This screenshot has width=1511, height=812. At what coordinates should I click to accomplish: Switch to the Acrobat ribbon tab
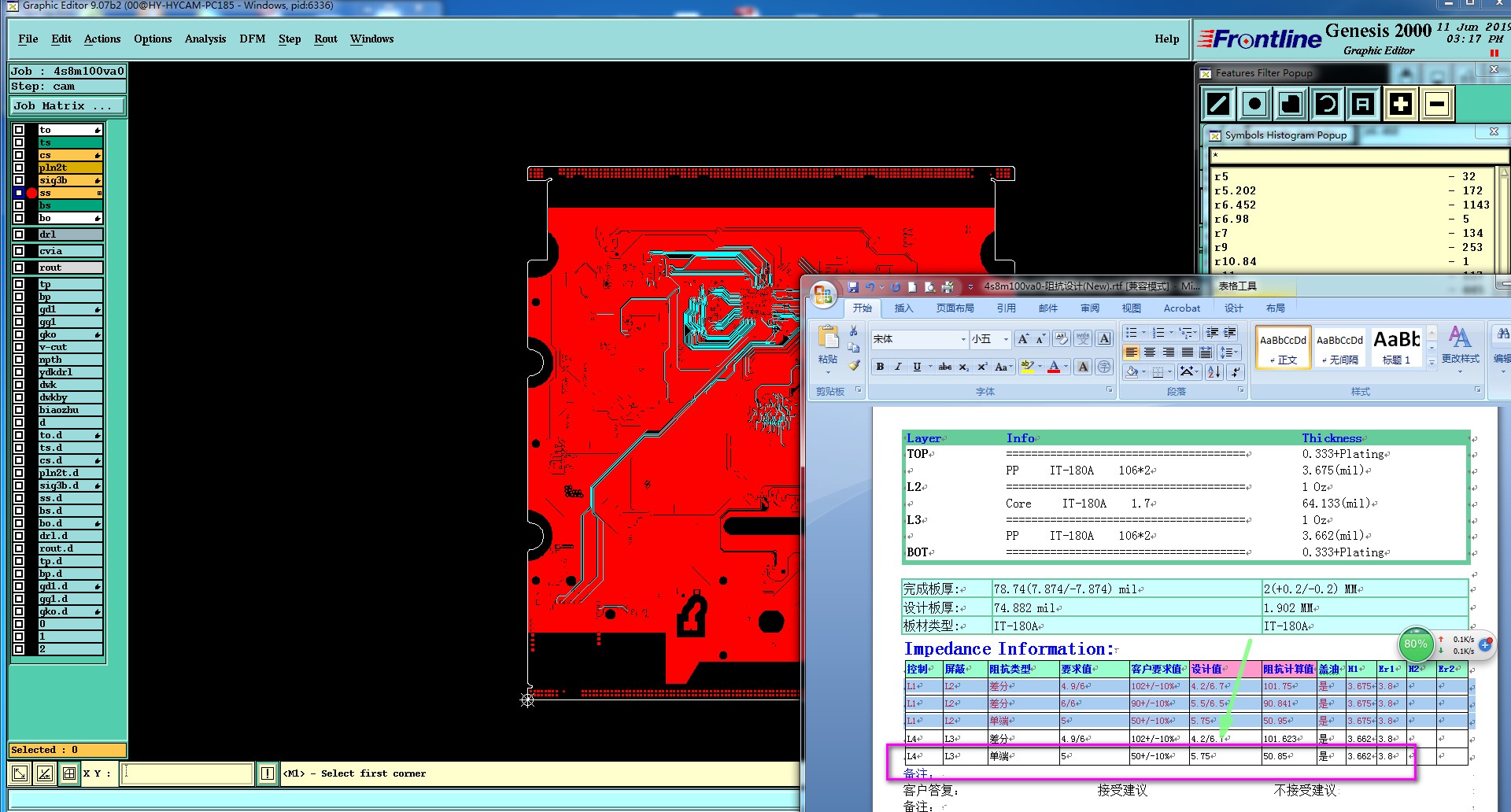pos(1182,308)
